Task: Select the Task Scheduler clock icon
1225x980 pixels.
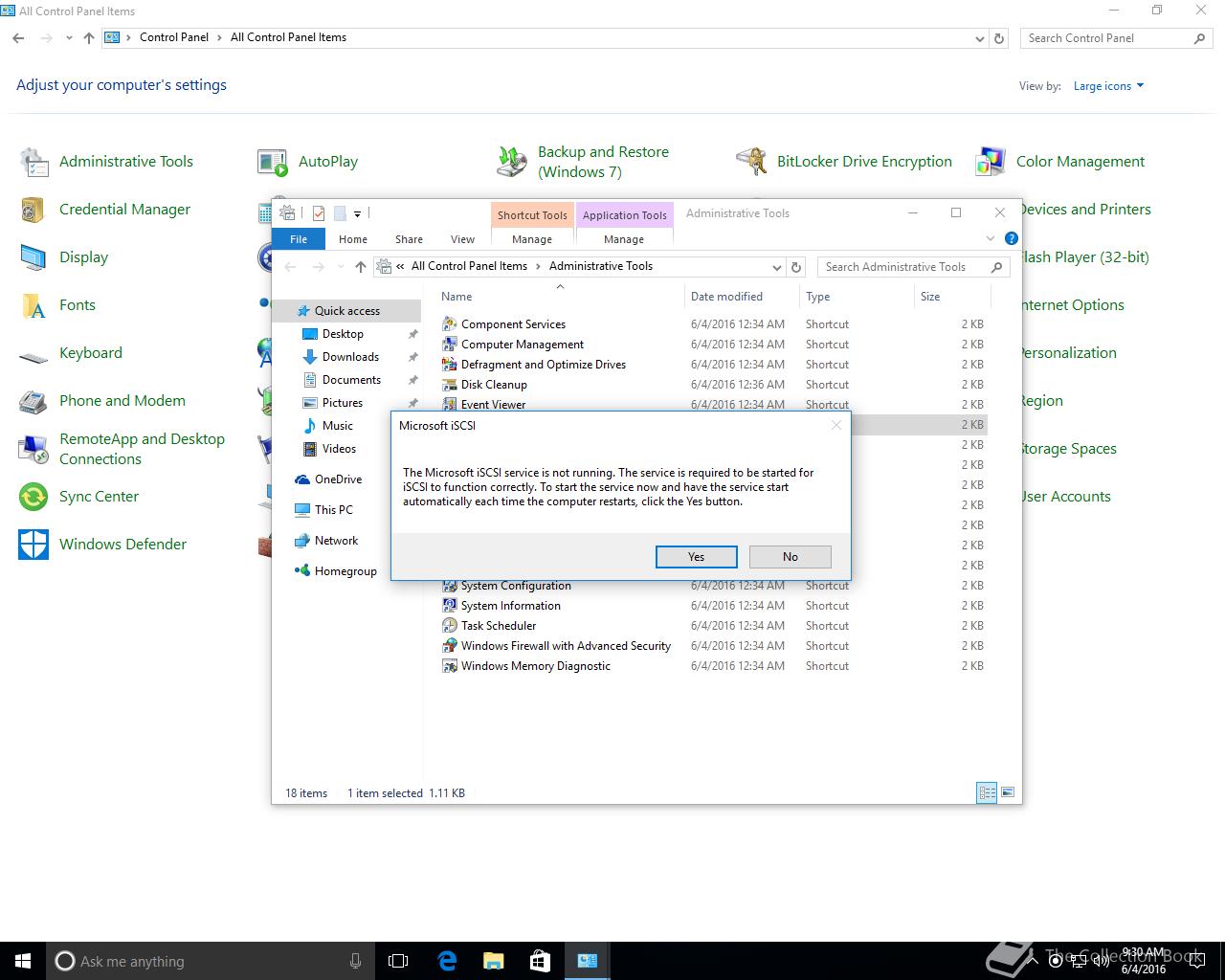Action: coord(449,626)
